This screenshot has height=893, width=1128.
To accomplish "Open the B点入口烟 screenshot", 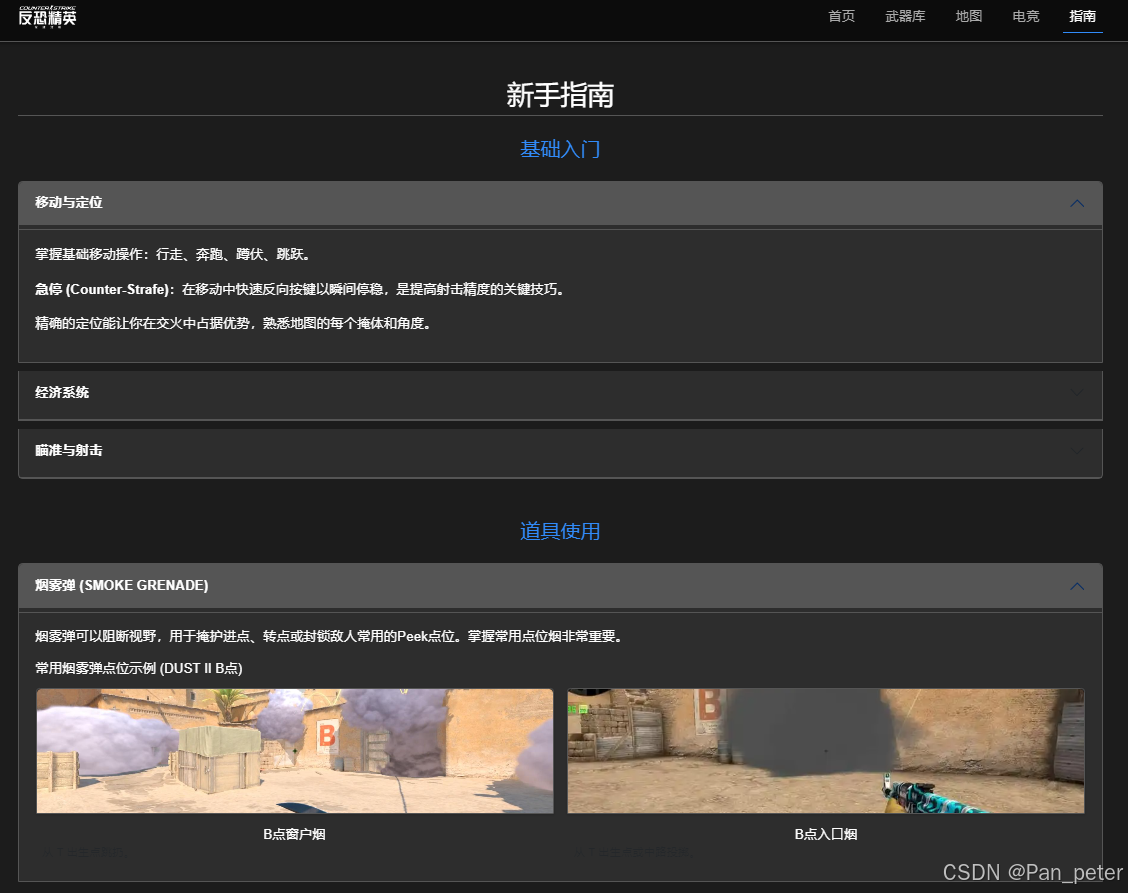I will (x=825, y=751).
